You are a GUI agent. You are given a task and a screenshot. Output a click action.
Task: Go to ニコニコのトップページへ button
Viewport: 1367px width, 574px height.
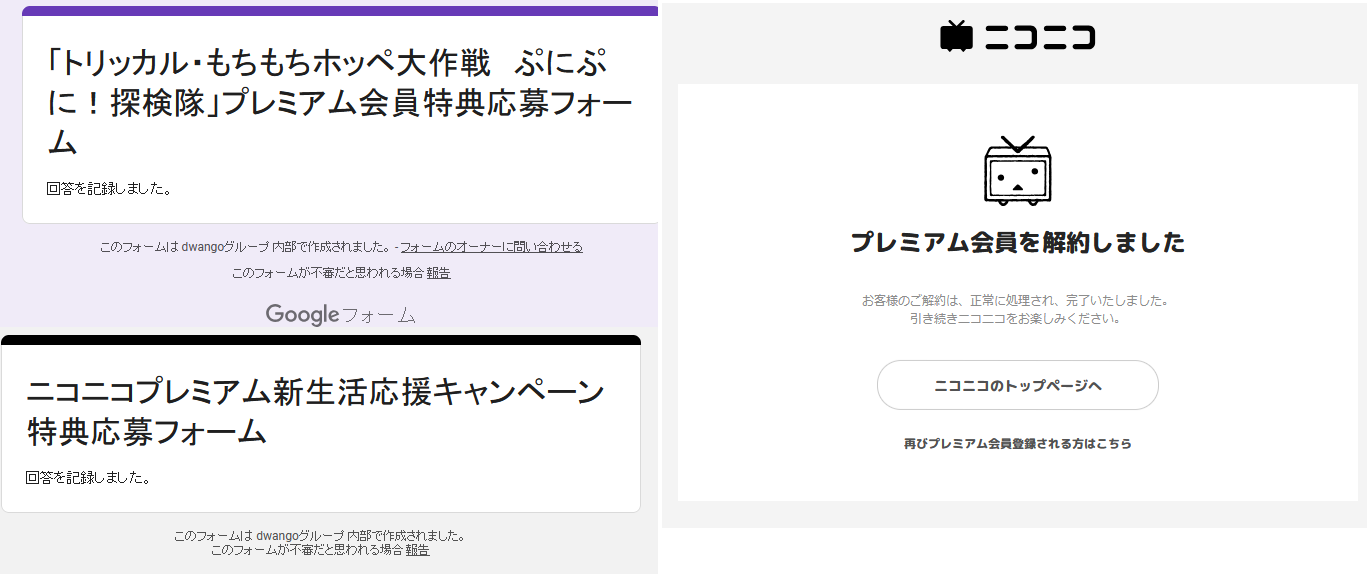click(1017, 385)
